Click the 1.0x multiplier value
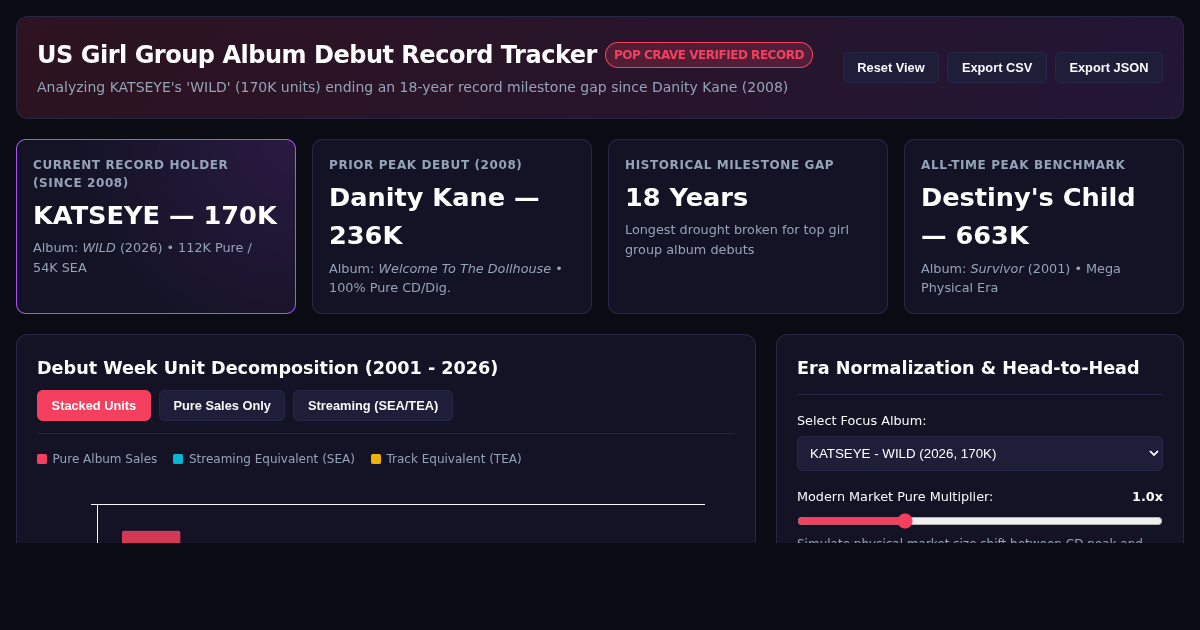This screenshot has height=630, width=1200. click(x=1147, y=497)
